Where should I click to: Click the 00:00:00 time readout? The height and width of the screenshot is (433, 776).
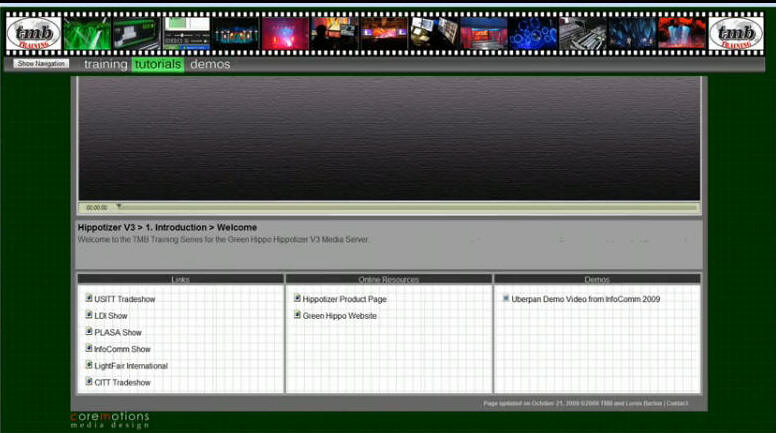coord(97,207)
